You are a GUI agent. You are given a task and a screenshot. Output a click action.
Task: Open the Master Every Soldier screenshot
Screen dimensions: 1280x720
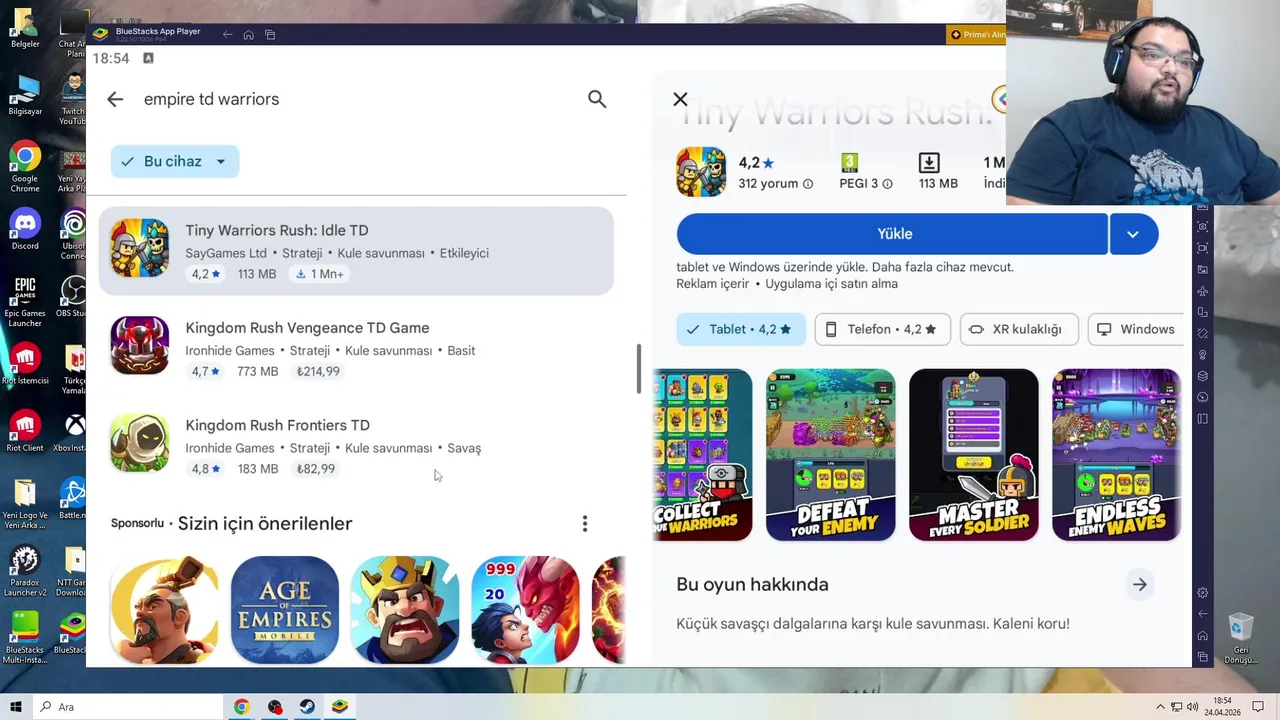pos(974,455)
